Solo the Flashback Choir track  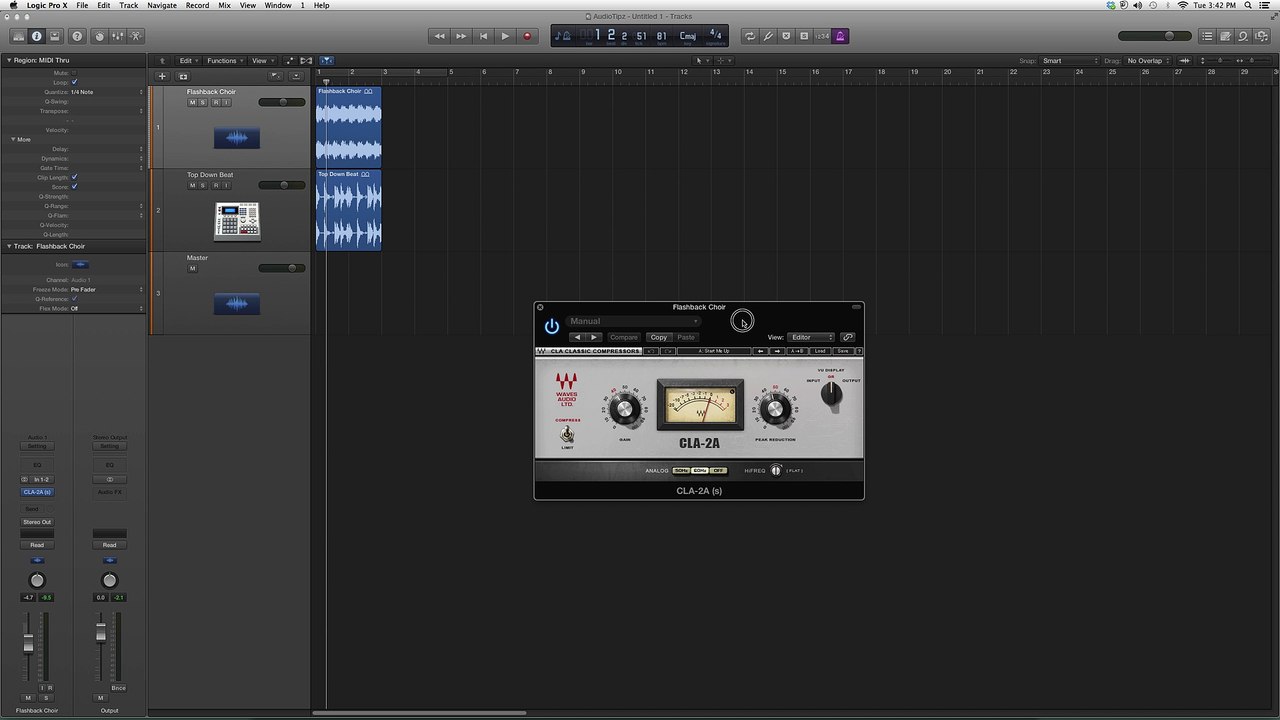click(x=203, y=102)
